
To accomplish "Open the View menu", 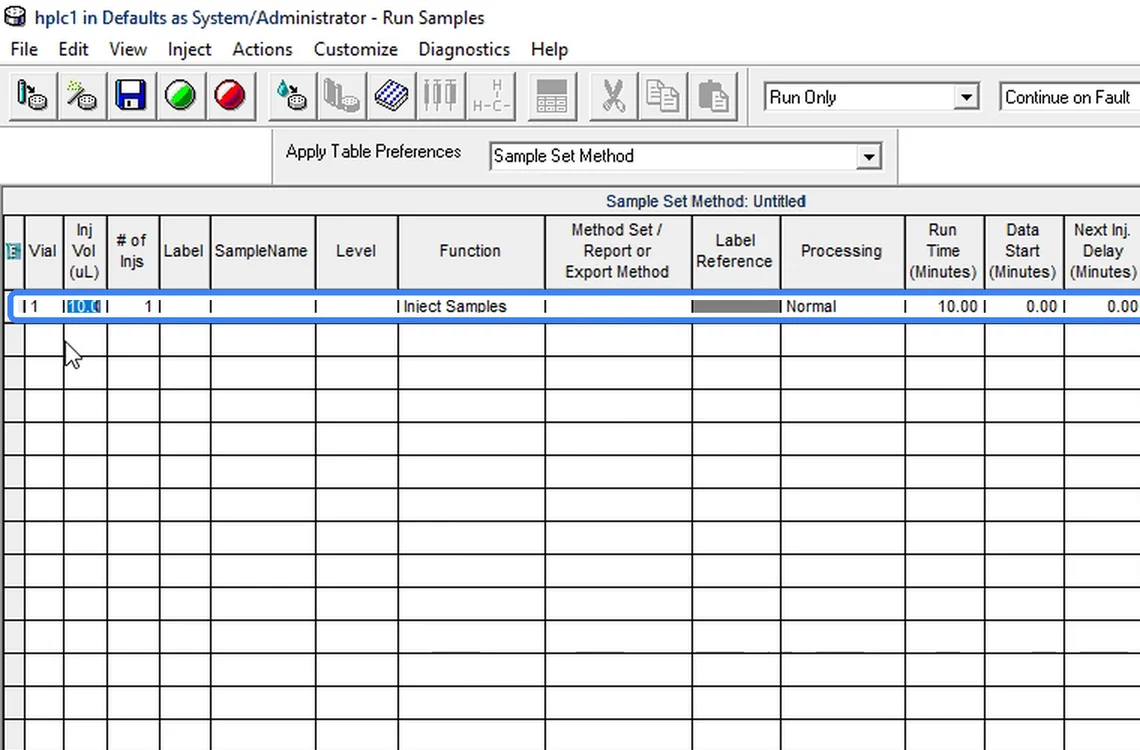I will pos(128,49).
